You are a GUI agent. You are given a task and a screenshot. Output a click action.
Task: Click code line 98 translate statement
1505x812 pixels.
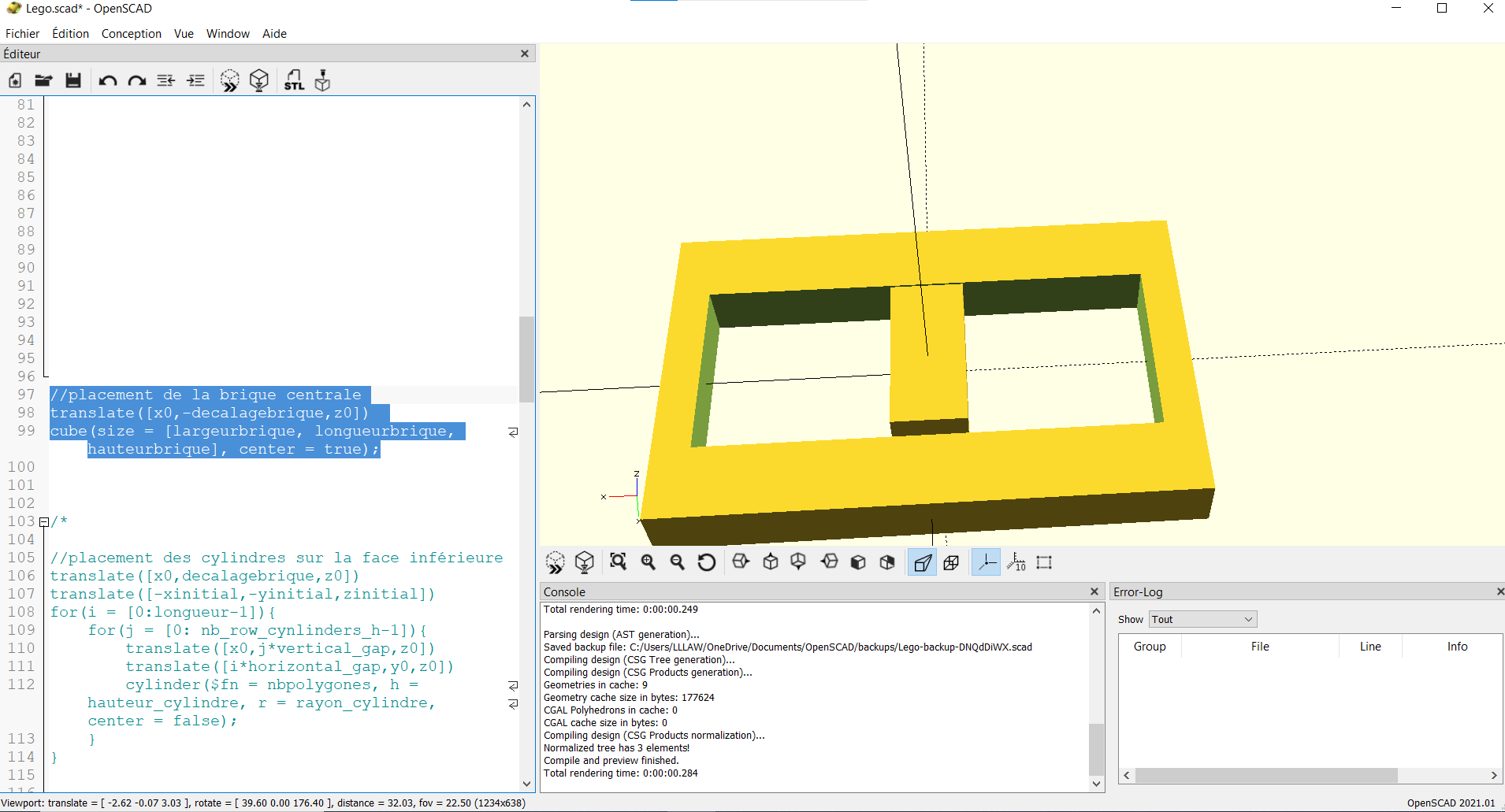(210, 413)
